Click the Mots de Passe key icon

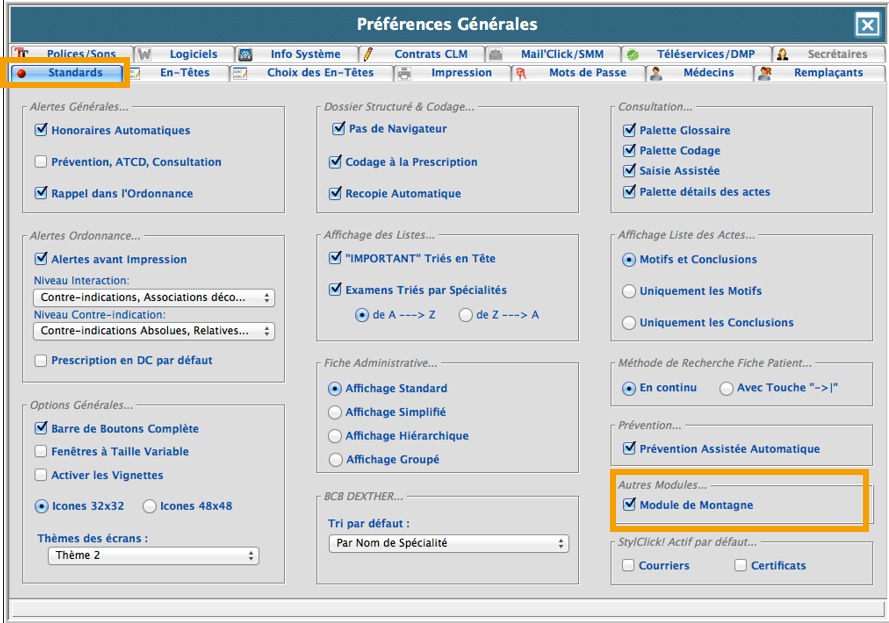[521, 73]
